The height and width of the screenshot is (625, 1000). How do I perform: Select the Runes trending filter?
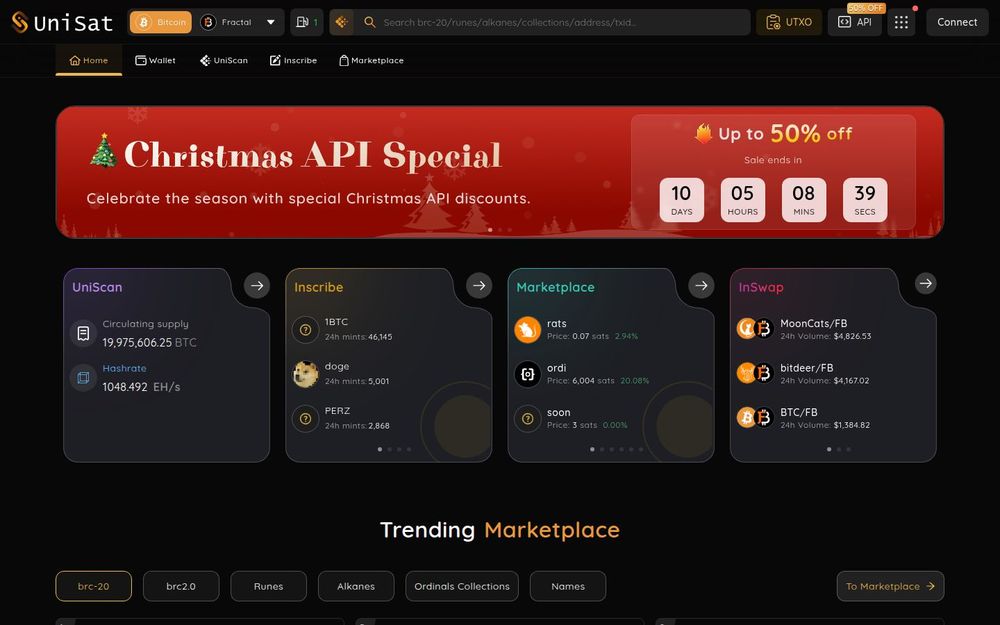[x=268, y=586]
